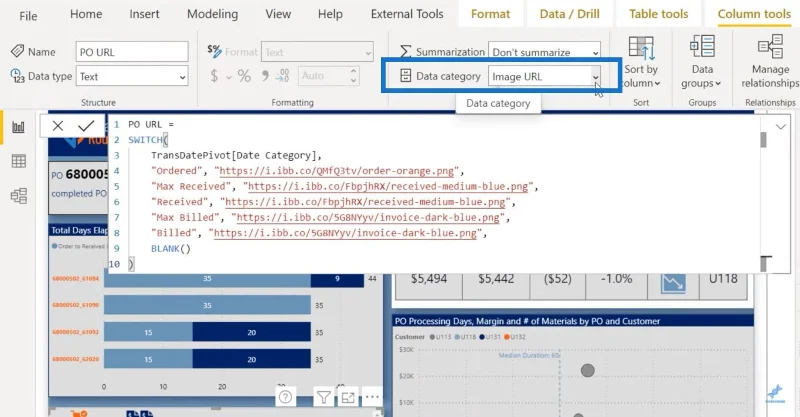This screenshot has height=417, width=800.
Task: Switch to the Home ribbon tab
Action: (86, 14)
